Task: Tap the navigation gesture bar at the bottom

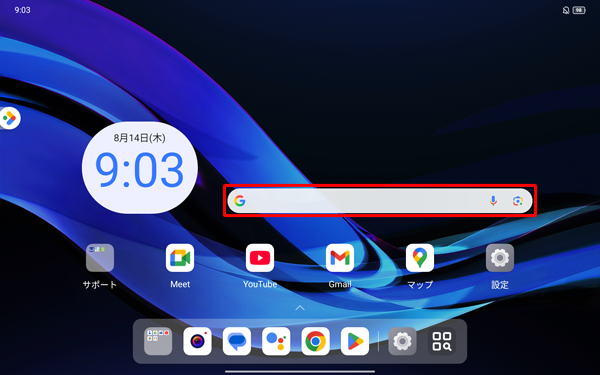Action: (x=300, y=371)
